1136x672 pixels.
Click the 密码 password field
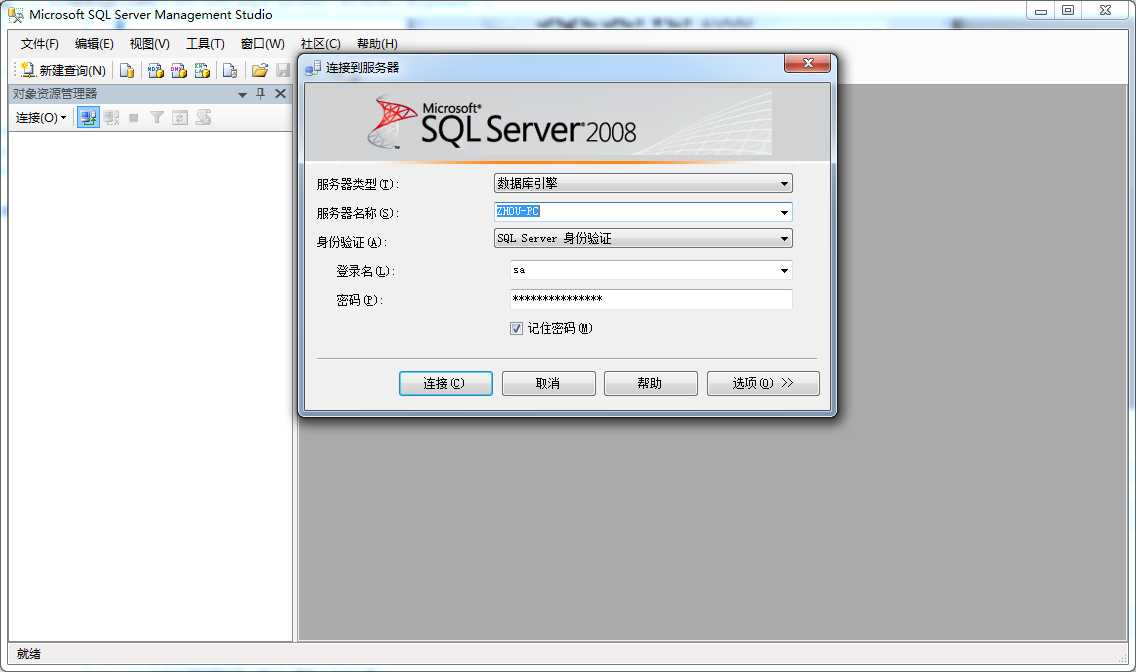point(651,299)
